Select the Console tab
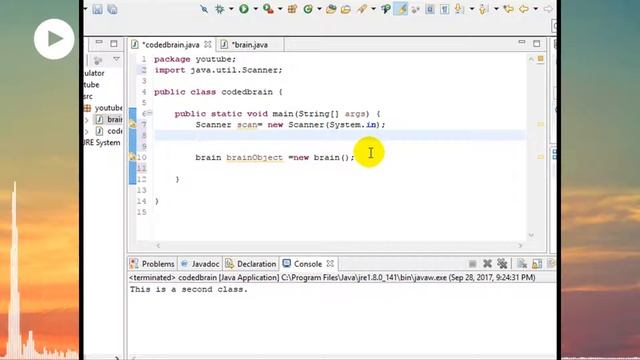640x360 pixels. [303, 264]
